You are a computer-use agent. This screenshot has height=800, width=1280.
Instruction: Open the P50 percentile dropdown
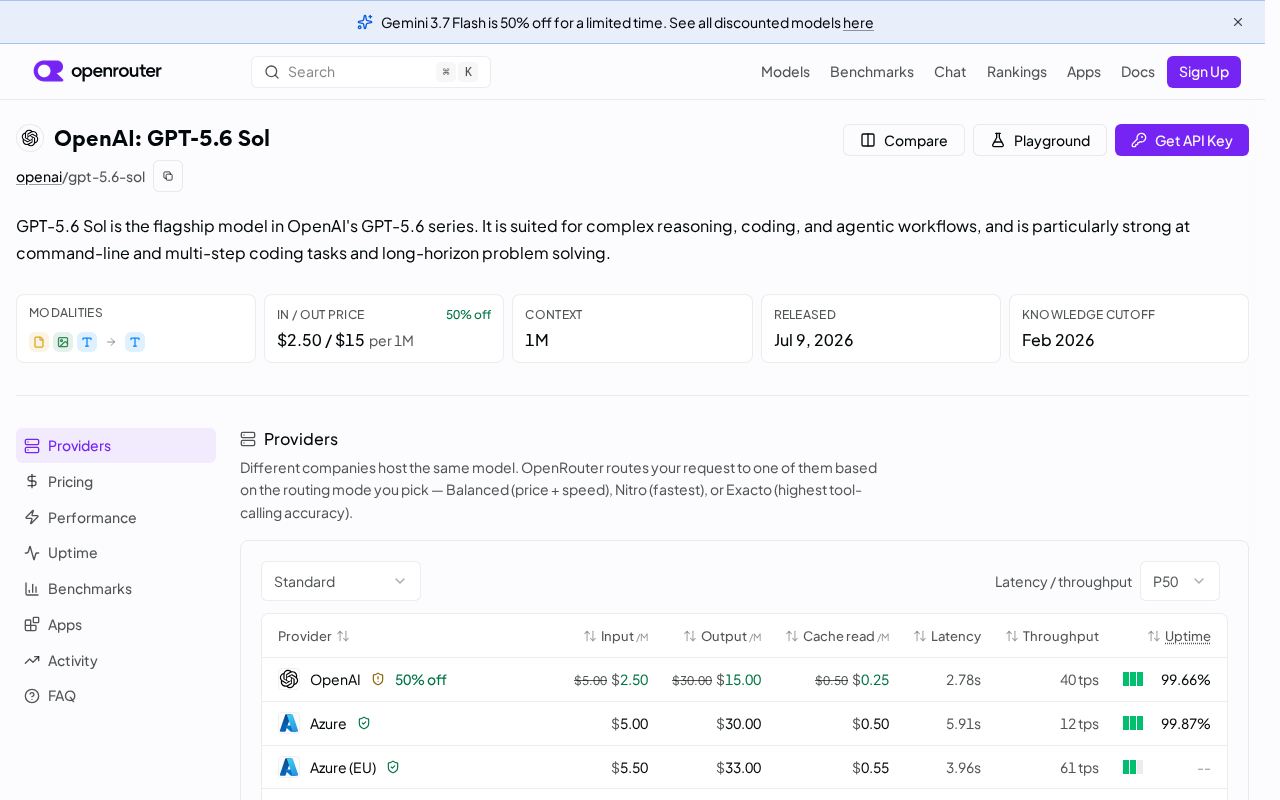pyautogui.click(x=1180, y=581)
